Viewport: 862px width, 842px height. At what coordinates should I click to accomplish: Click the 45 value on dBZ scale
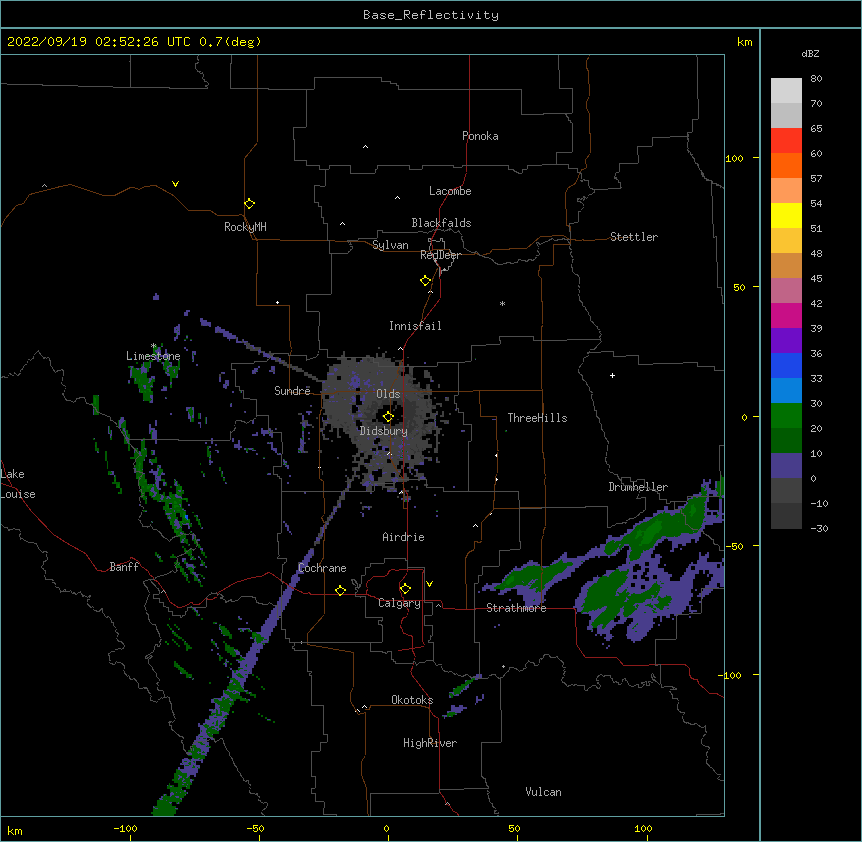click(x=816, y=279)
